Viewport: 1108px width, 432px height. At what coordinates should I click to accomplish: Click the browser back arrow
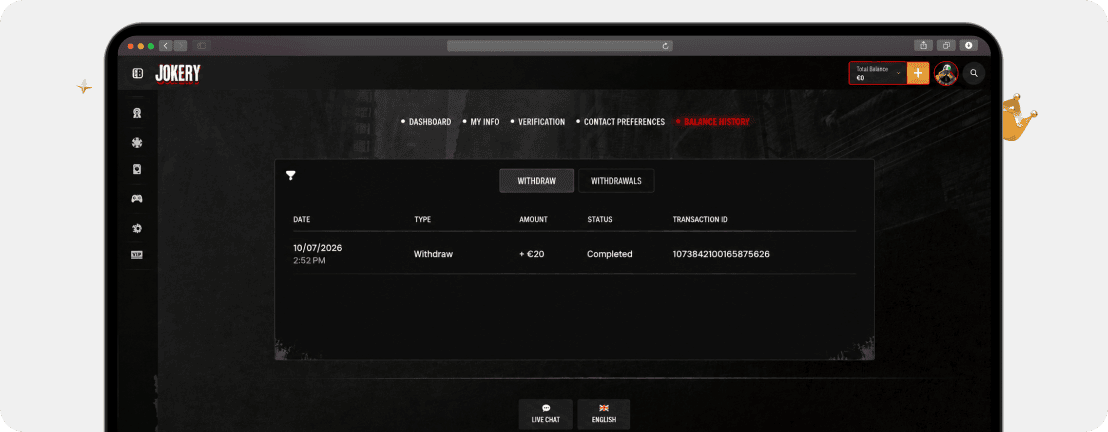tap(165, 45)
